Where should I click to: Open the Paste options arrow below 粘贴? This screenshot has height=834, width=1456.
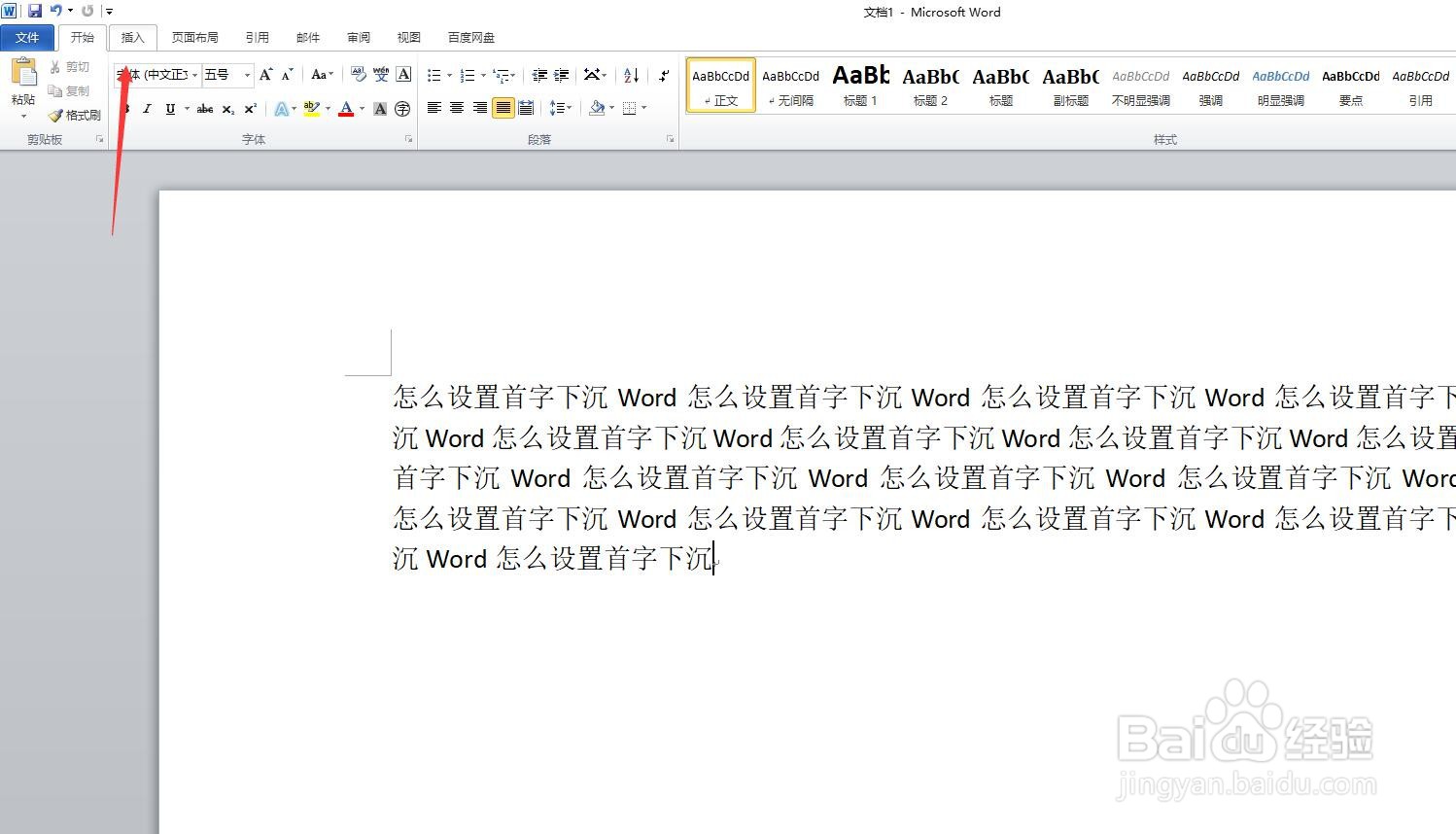pyautogui.click(x=23, y=116)
